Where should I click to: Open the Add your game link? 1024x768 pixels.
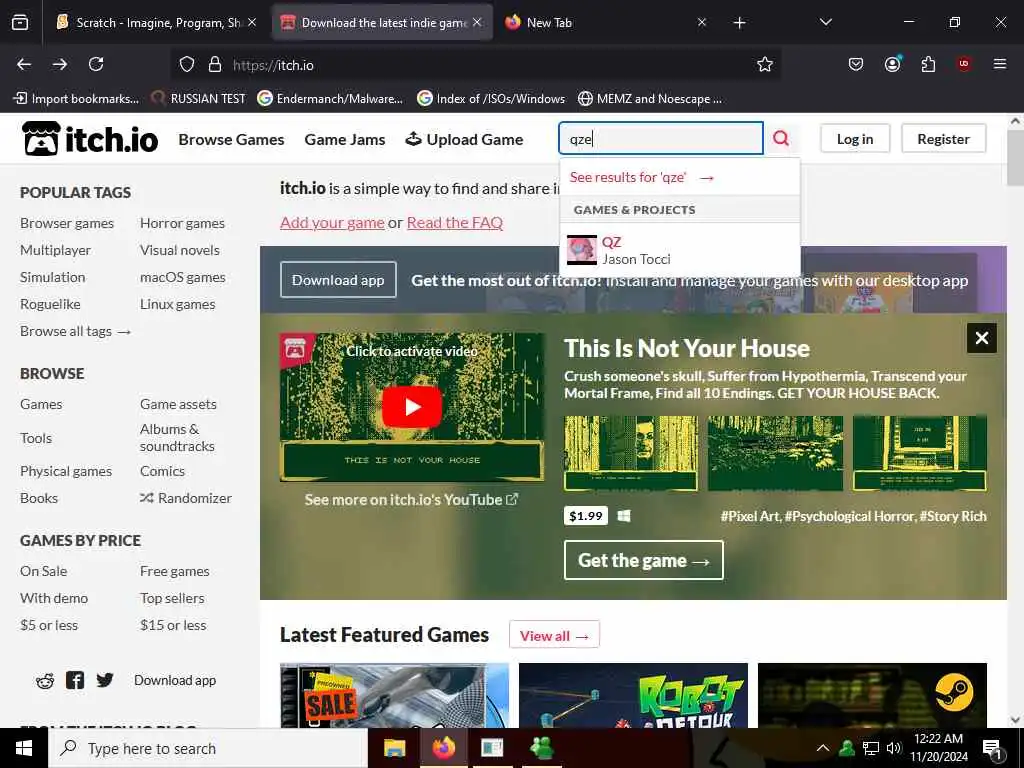[x=332, y=222]
